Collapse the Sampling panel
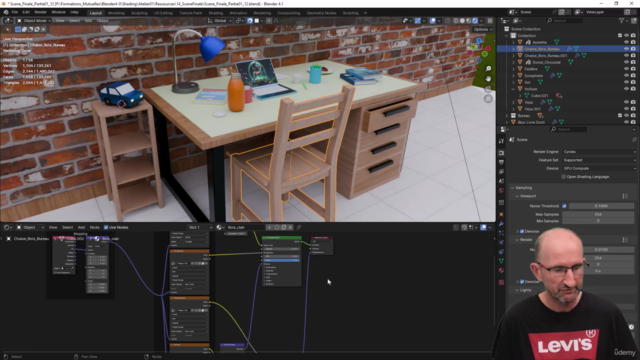 pyautogui.click(x=513, y=188)
